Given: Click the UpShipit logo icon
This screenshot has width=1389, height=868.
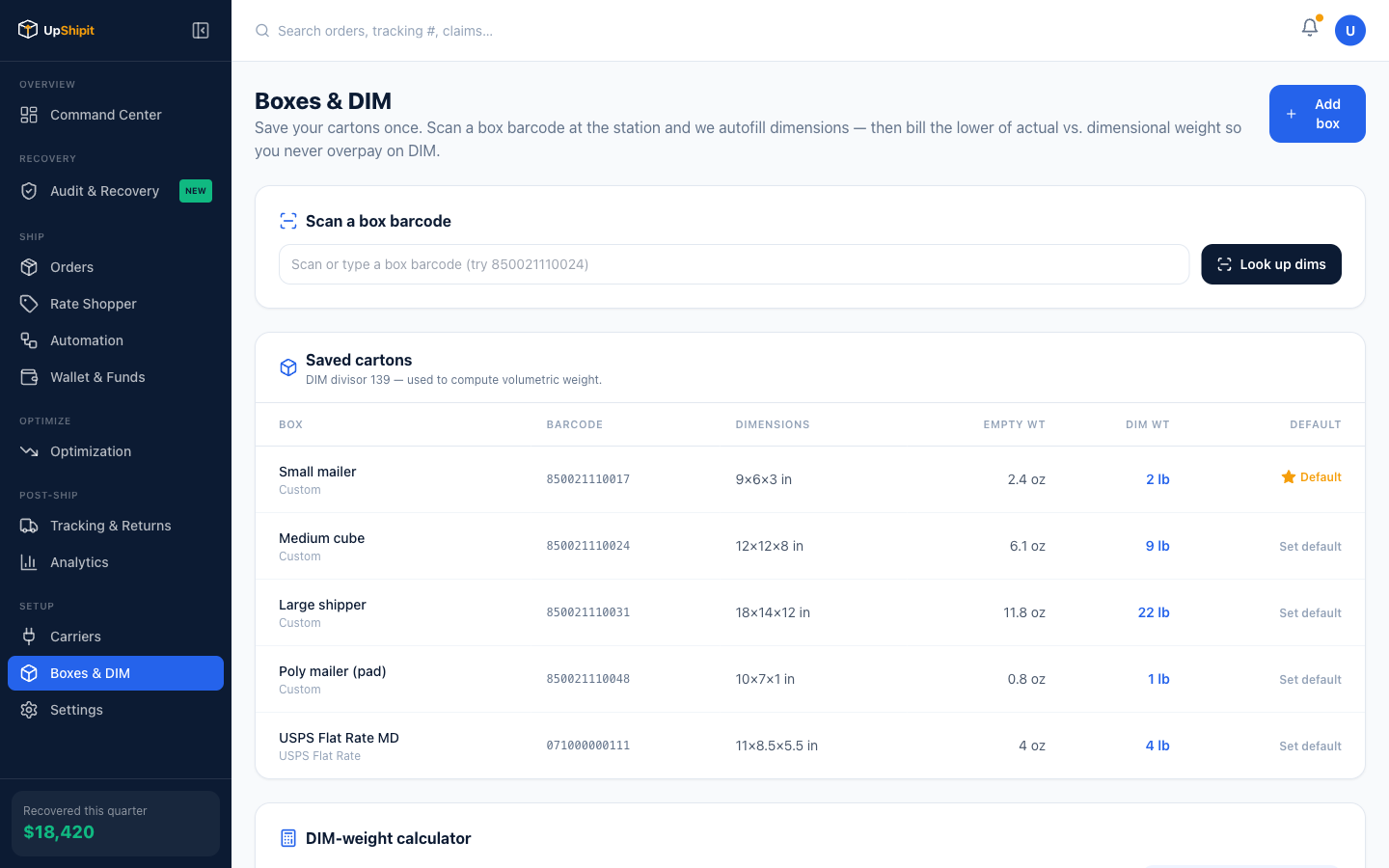Looking at the screenshot, I should (x=28, y=30).
